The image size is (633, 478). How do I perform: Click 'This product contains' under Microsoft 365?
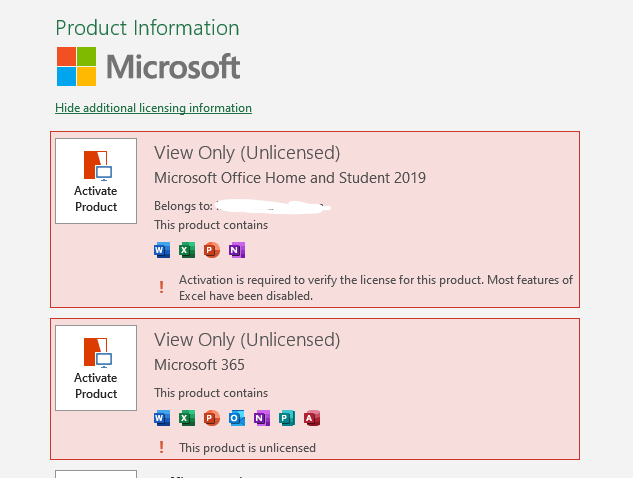pos(211,393)
